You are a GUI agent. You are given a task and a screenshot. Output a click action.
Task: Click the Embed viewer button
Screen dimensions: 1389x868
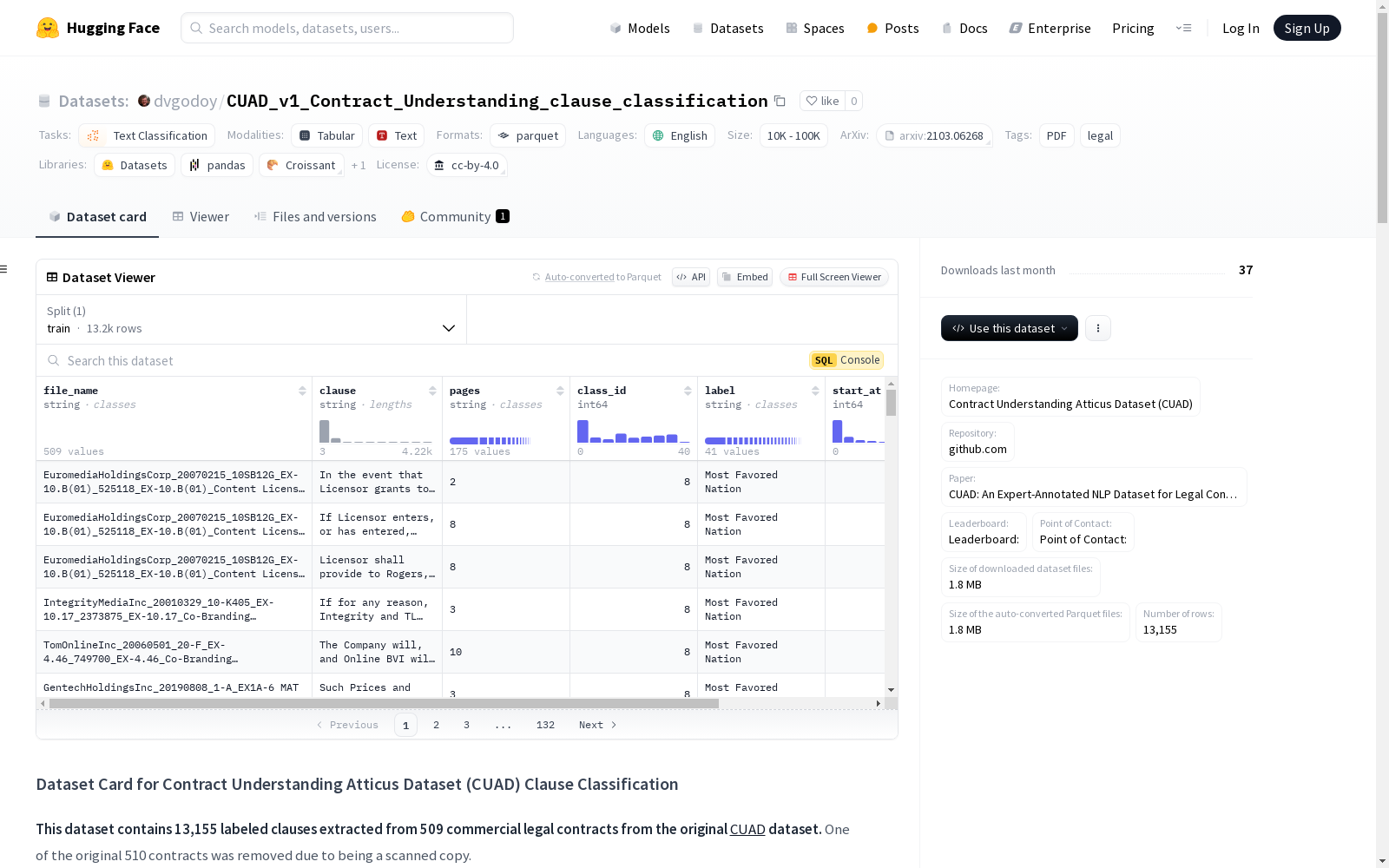[x=745, y=277]
